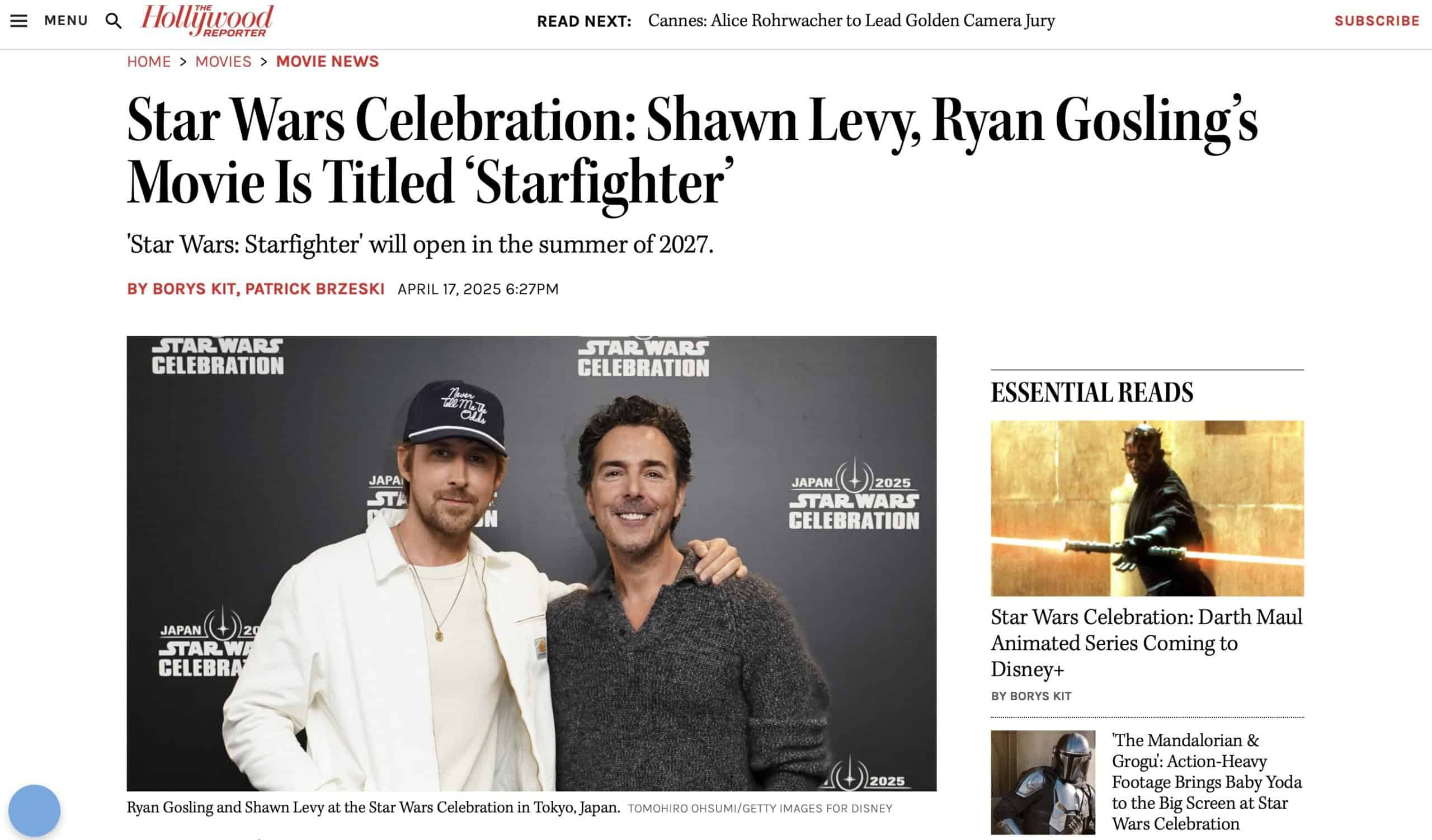Click the Essential Reads section heading
The width and height of the screenshot is (1432, 840).
[x=1092, y=393]
